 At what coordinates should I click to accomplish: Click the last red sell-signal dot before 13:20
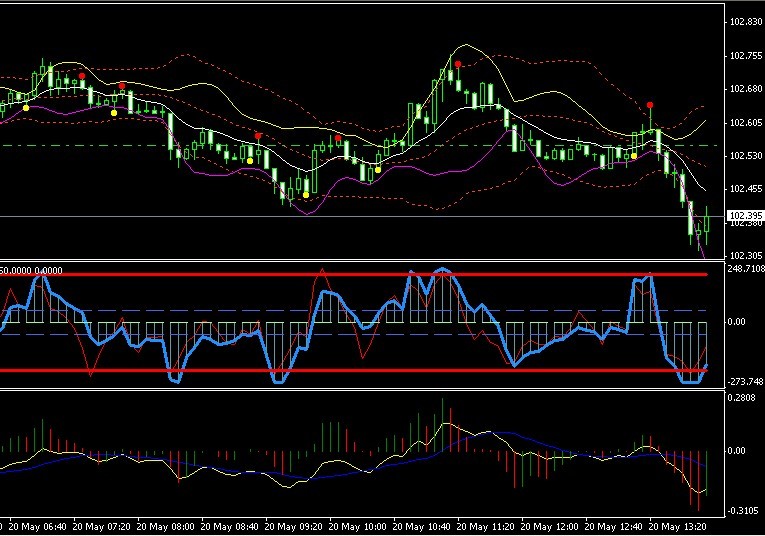pyautogui.click(x=650, y=105)
